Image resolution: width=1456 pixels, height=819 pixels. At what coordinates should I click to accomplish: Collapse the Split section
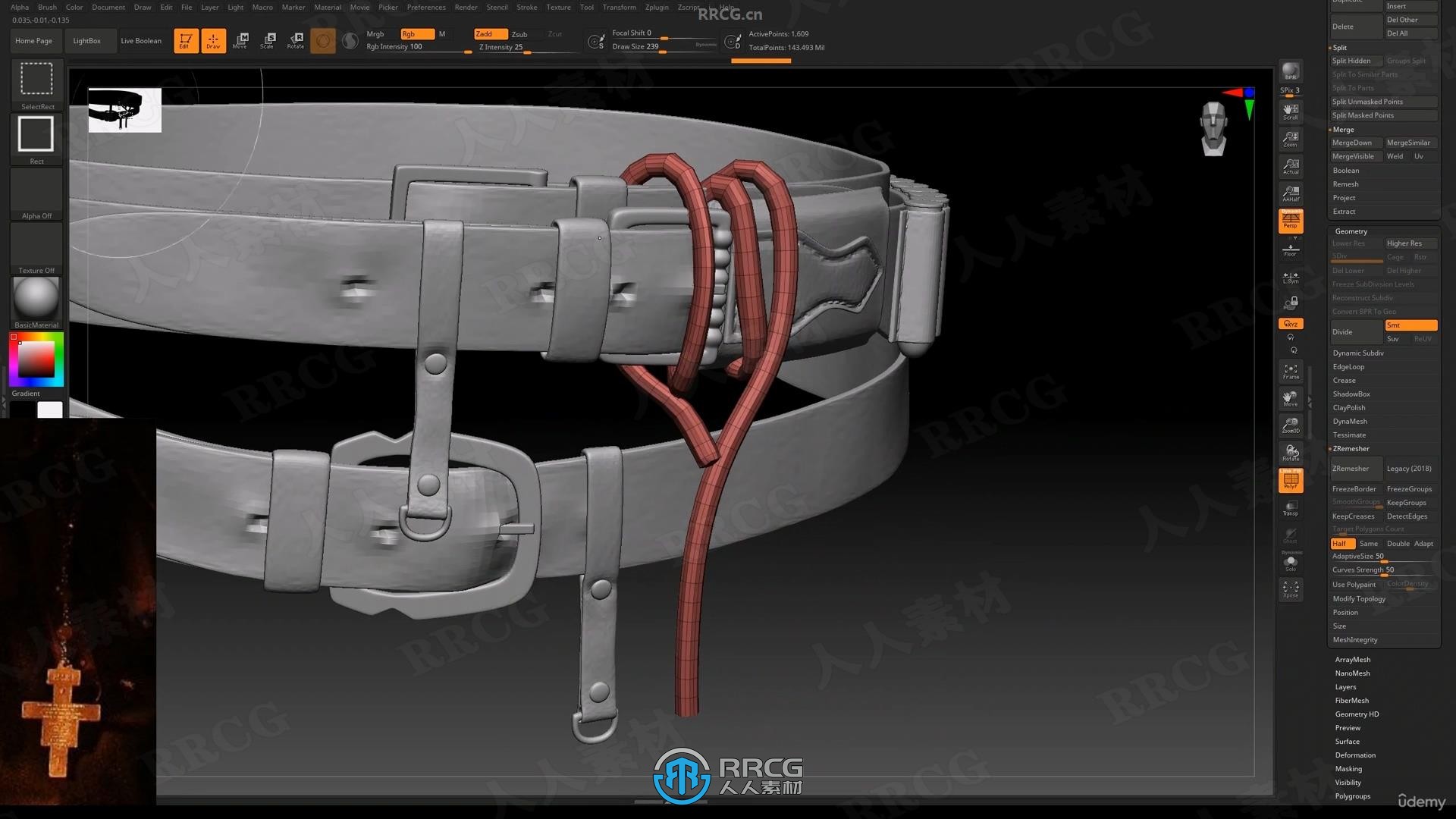tap(1339, 47)
